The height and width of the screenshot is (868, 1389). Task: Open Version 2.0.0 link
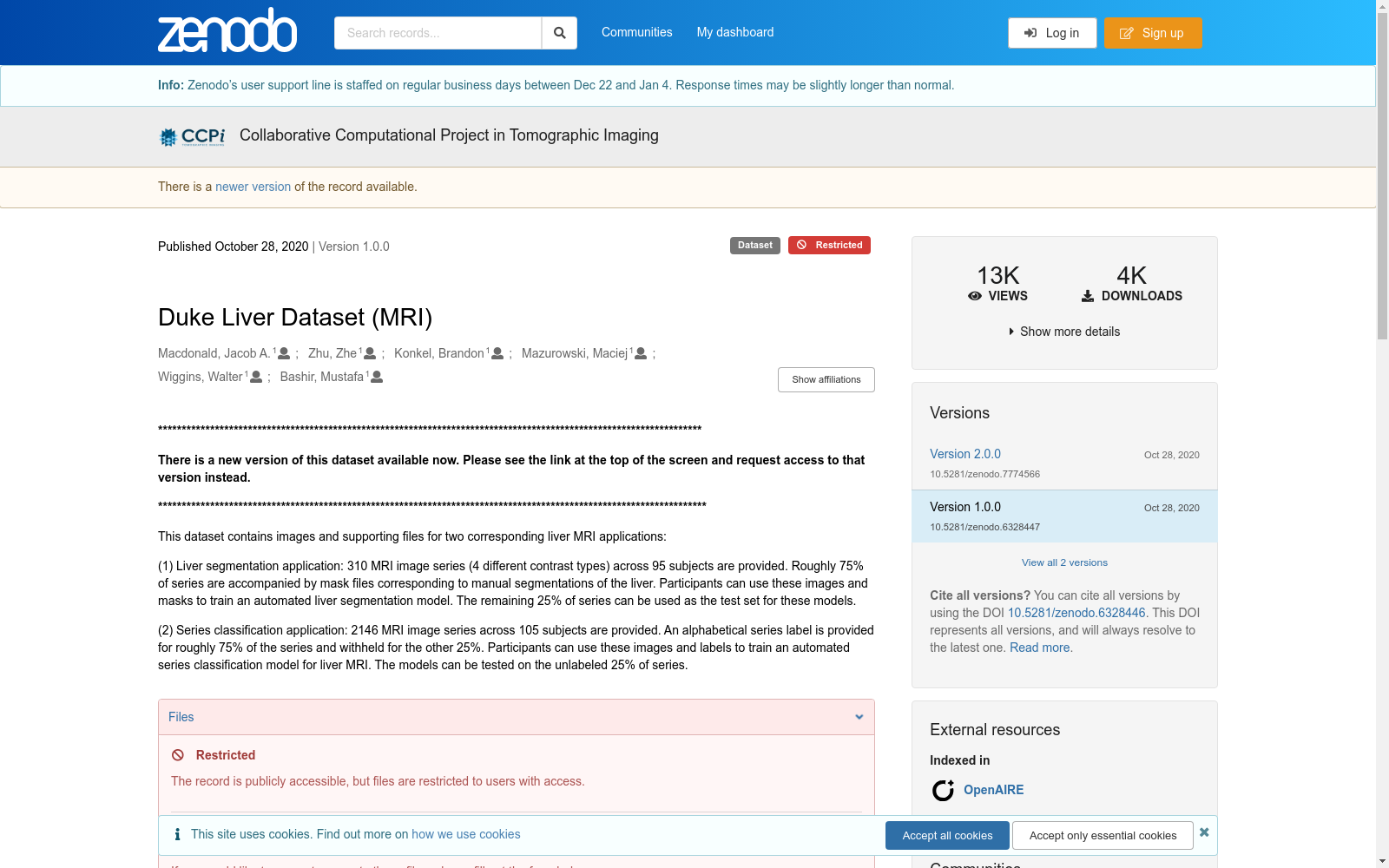[x=965, y=454]
